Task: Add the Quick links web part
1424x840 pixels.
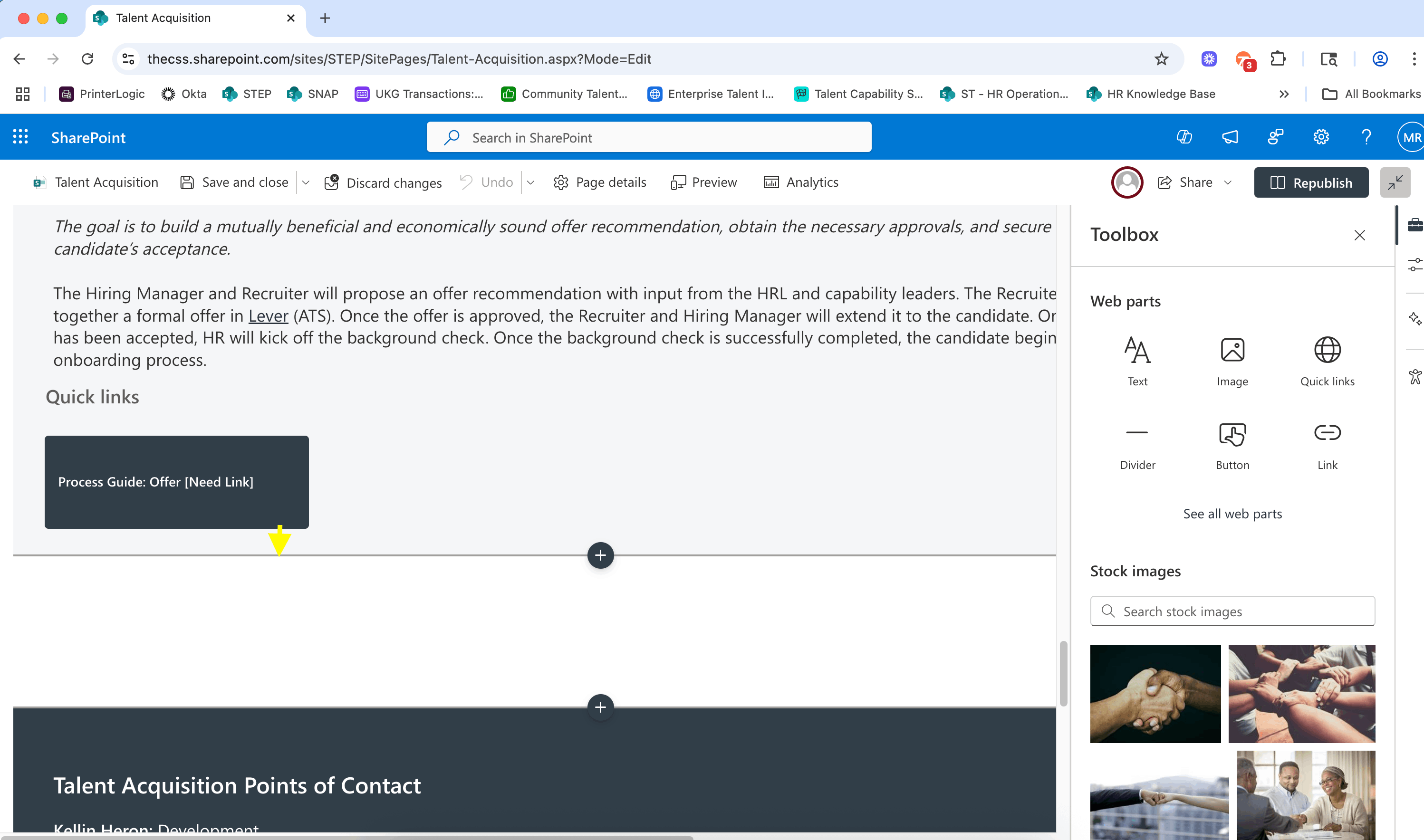Action: (x=1327, y=361)
